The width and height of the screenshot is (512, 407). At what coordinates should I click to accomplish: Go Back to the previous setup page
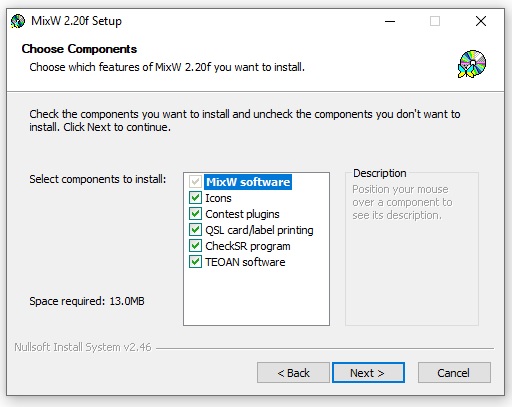(x=293, y=373)
